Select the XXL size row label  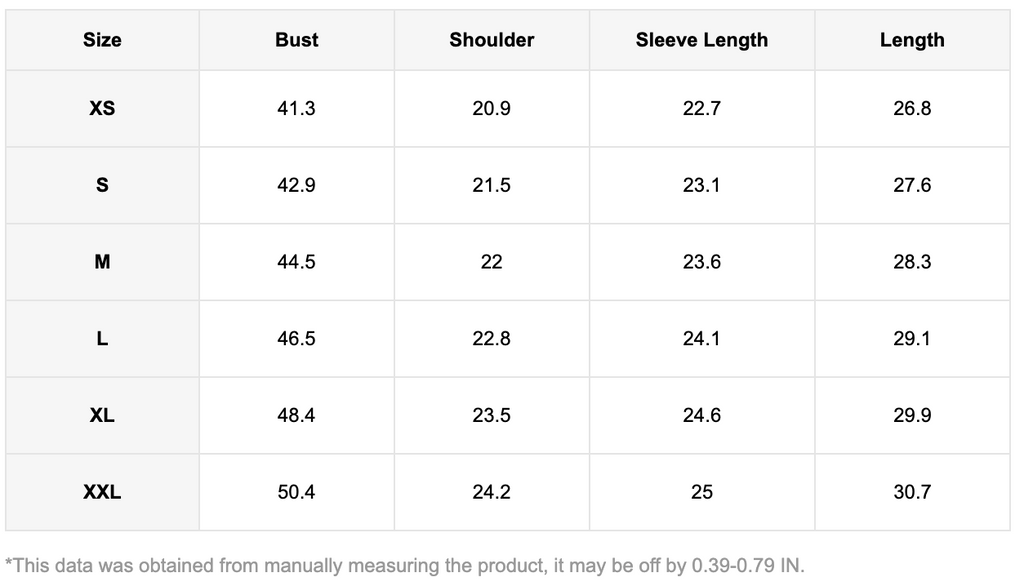click(102, 492)
